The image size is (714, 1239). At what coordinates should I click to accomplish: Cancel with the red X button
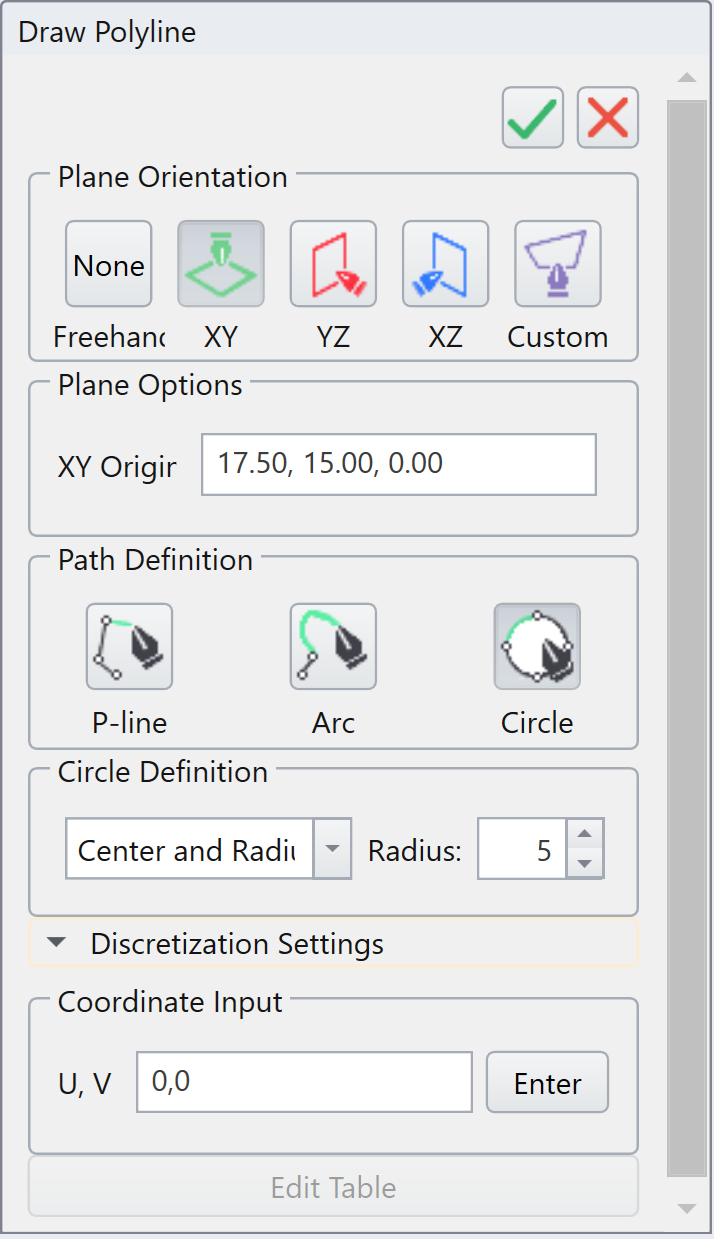[608, 118]
